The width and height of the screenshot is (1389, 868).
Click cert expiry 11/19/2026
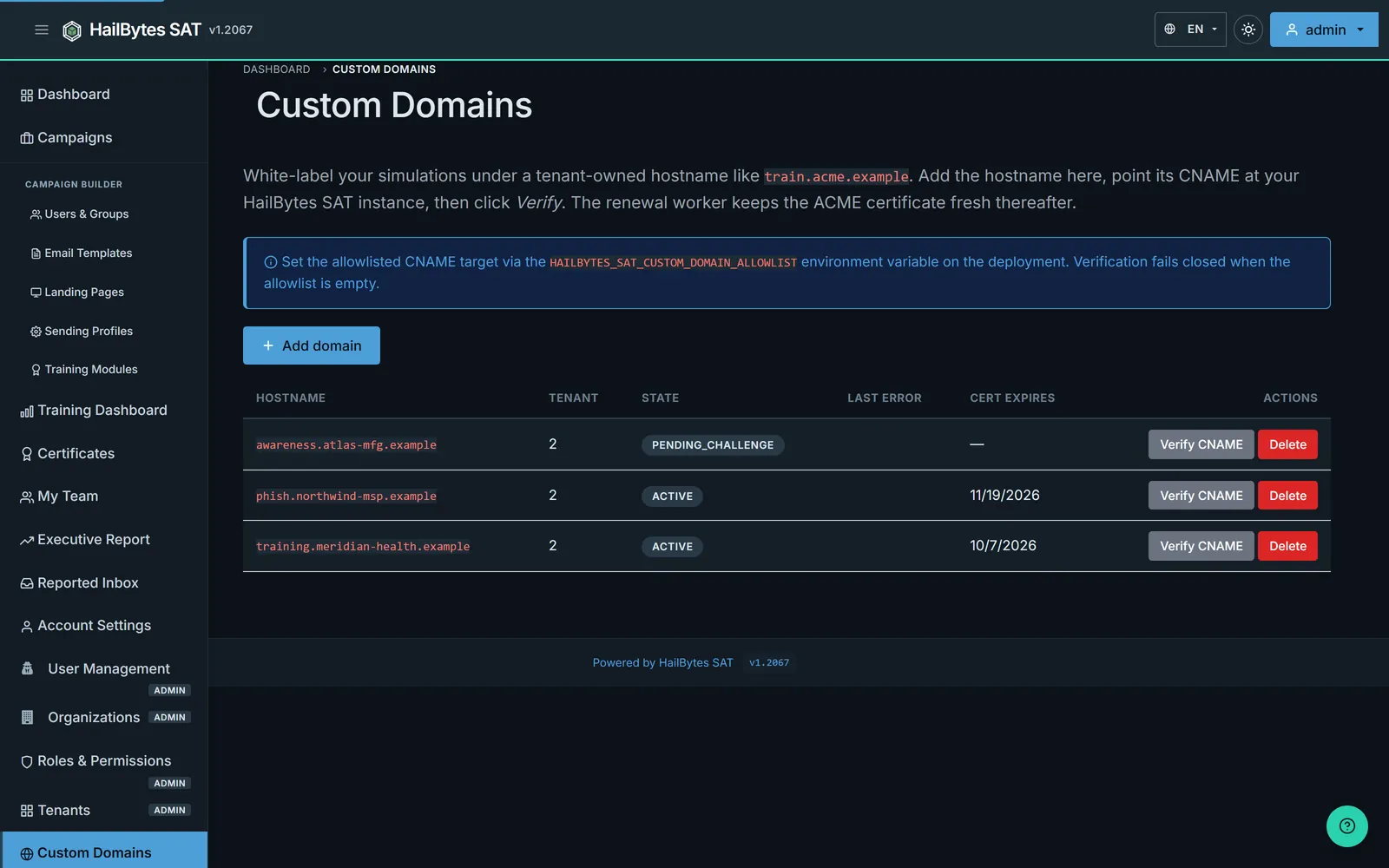pos(1004,496)
